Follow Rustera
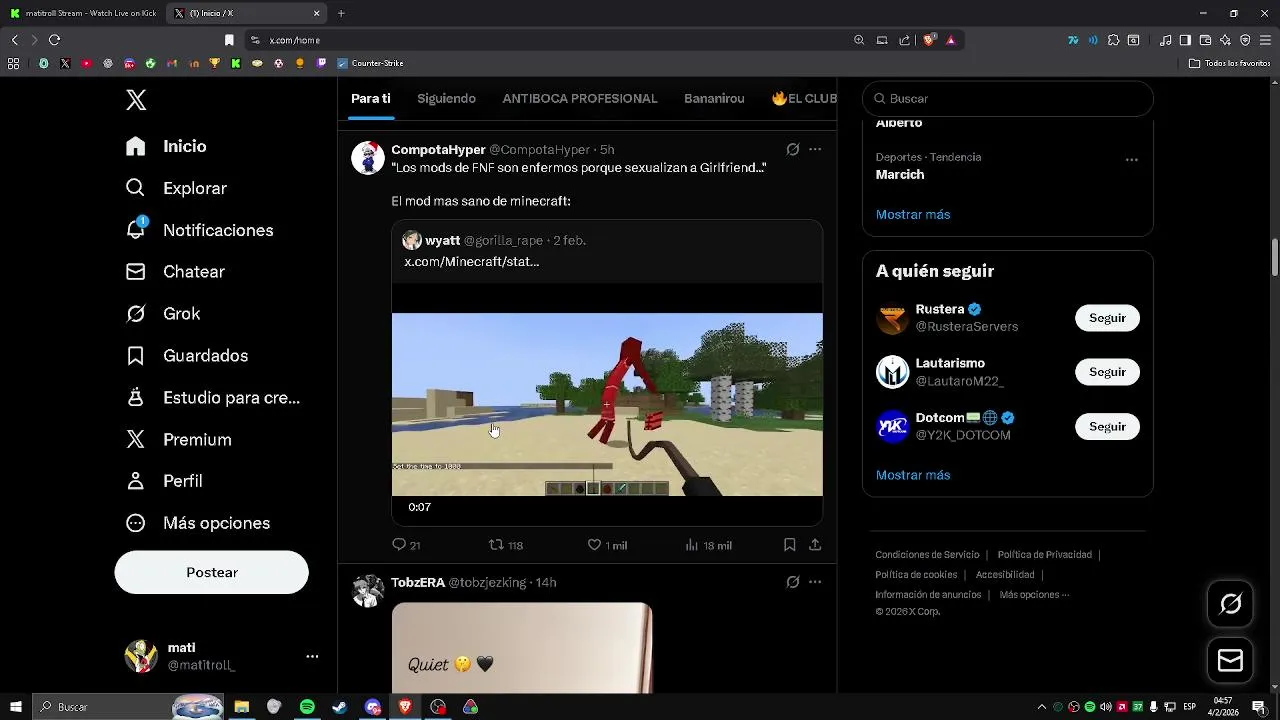 1107,318
